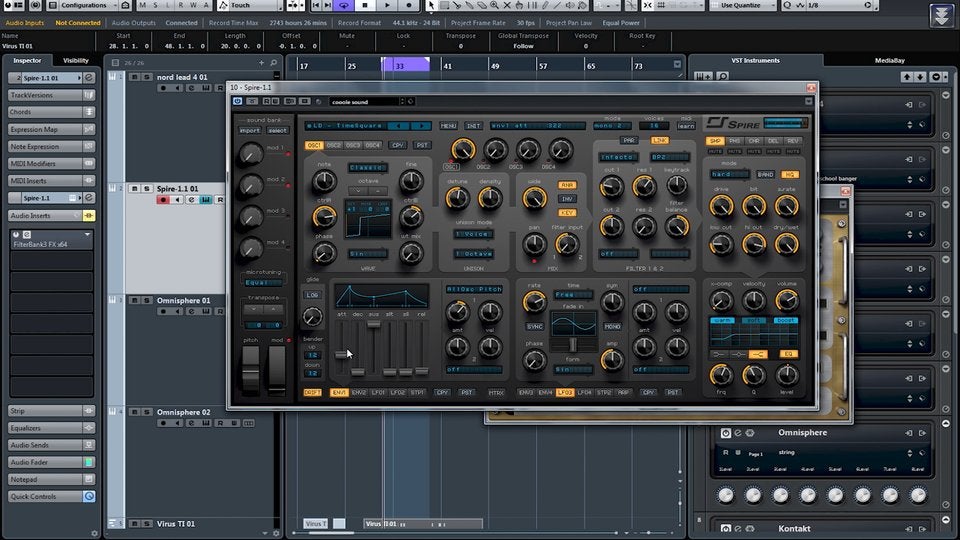
Task: Select the LFO4 tab in Spire
Action: 585,392
